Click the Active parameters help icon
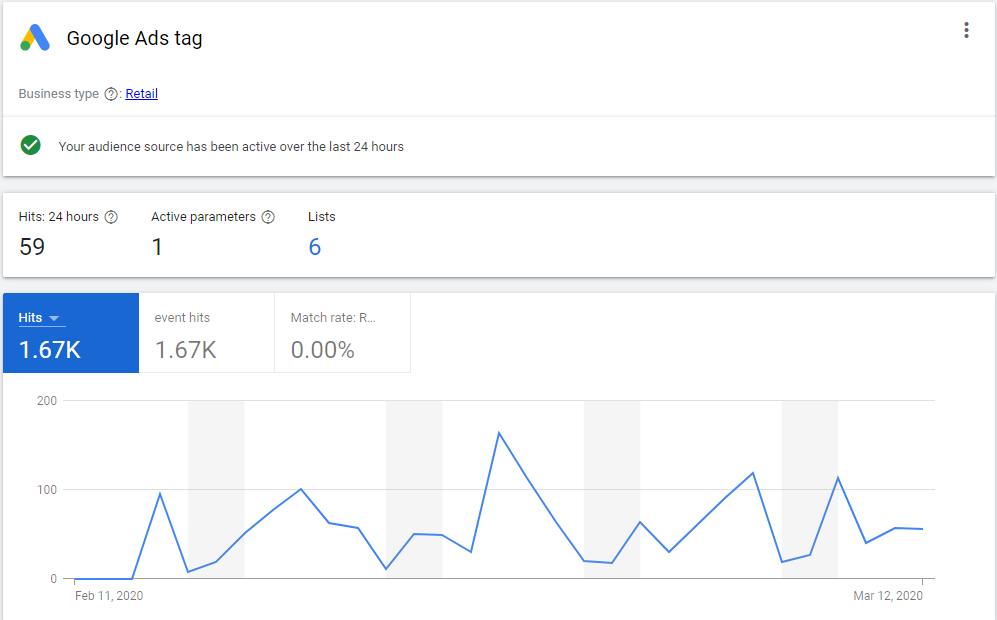The width and height of the screenshot is (997, 620). click(x=268, y=217)
